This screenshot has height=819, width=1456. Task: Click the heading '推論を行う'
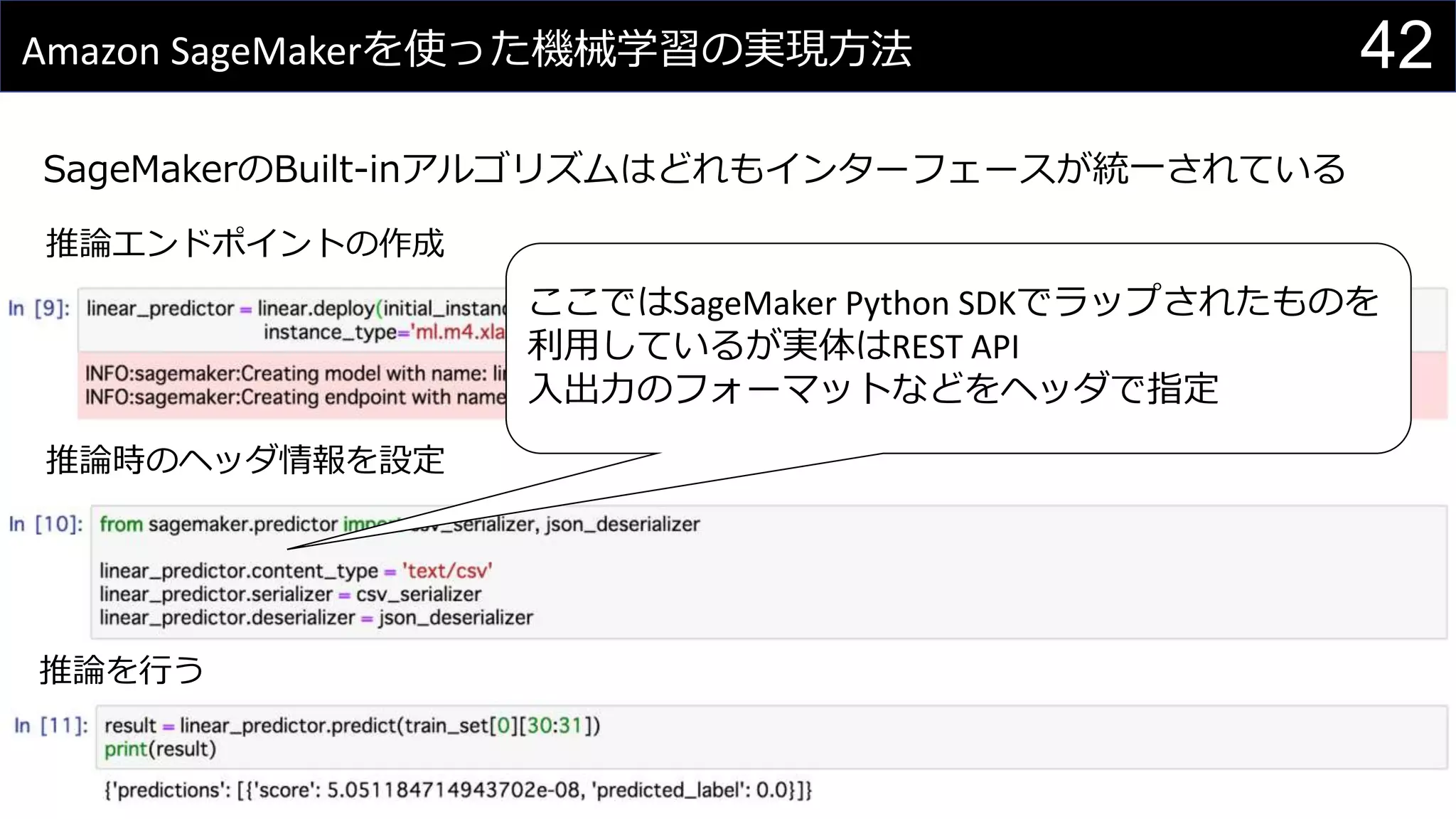click(122, 670)
